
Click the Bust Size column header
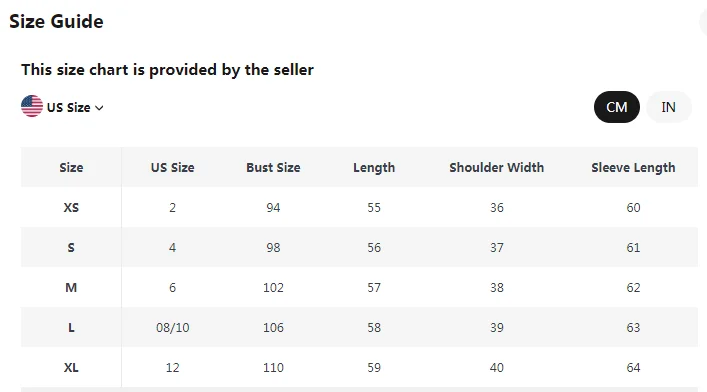coord(273,167)
